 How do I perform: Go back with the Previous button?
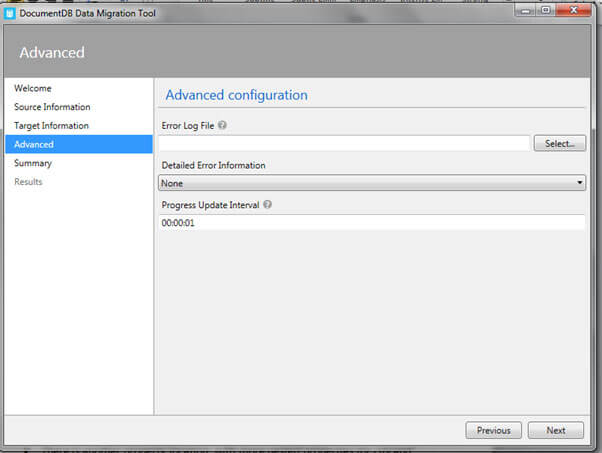(x=493, y=430)
